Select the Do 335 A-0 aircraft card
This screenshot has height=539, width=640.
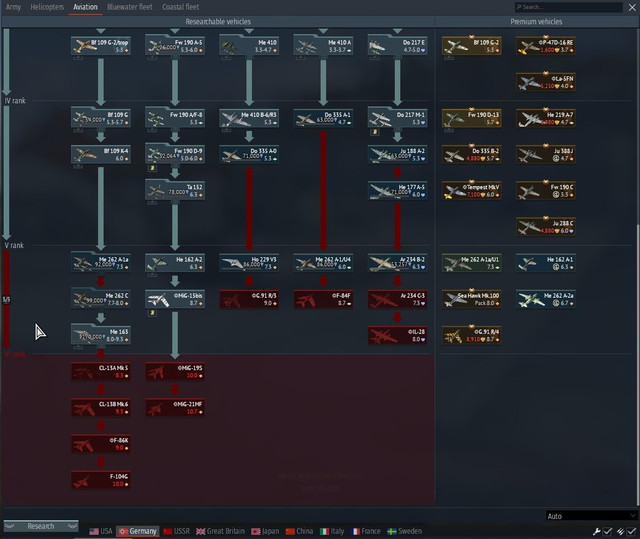[249, 155]
